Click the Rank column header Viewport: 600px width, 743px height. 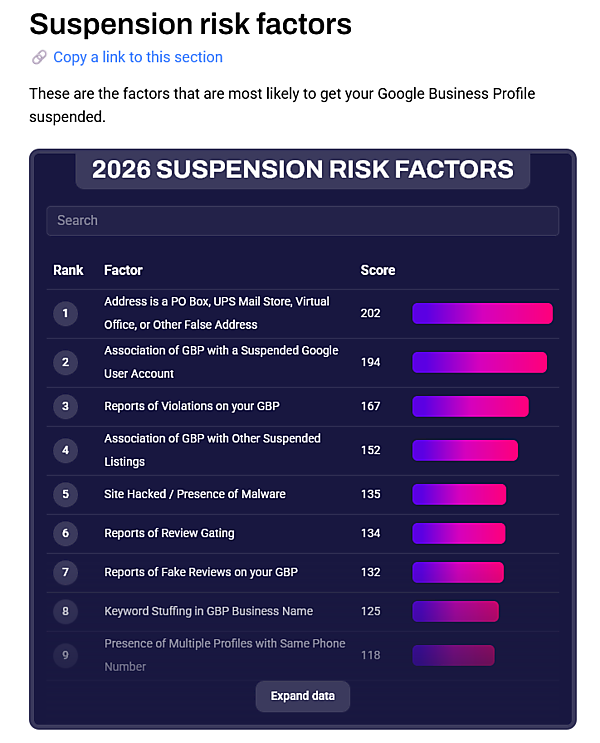(x=68, y=270)
